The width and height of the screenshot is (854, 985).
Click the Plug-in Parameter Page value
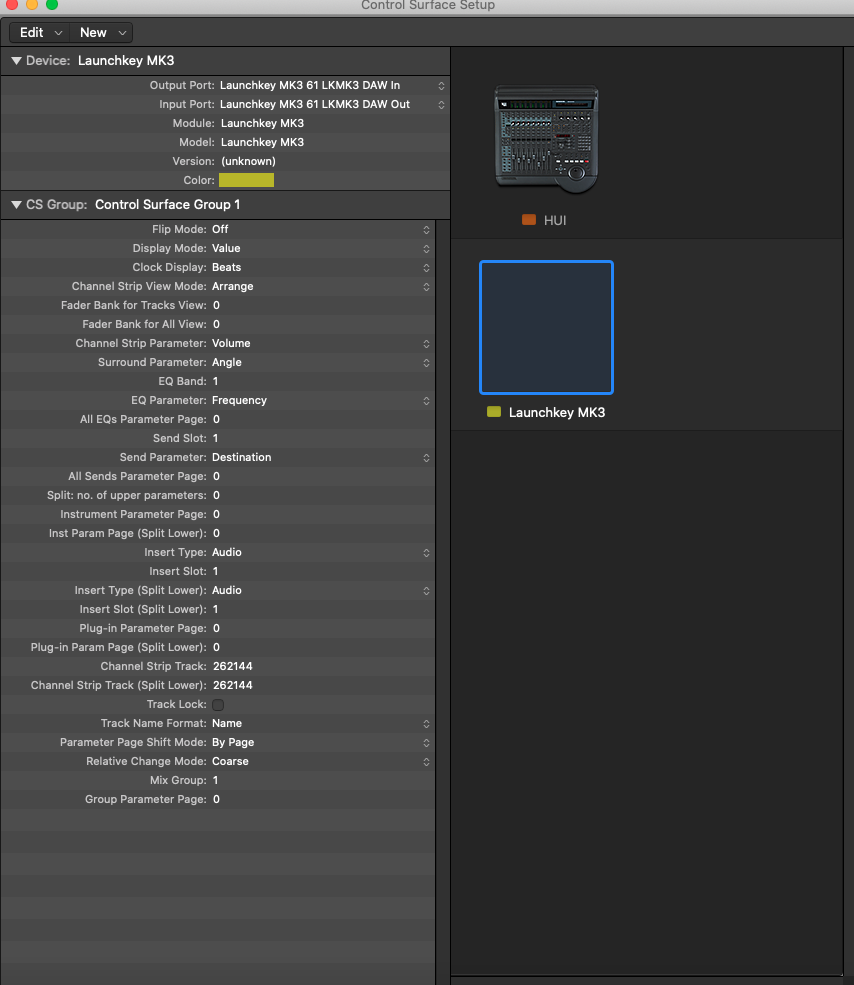216,628
